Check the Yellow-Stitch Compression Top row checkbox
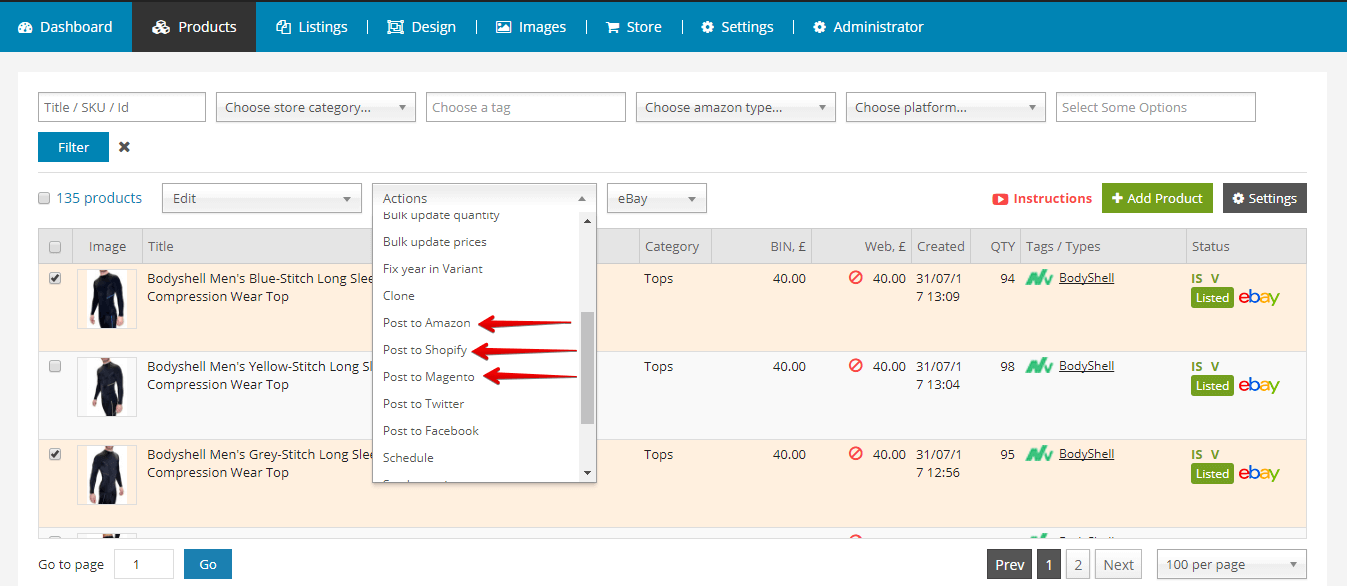 [55, 366]
